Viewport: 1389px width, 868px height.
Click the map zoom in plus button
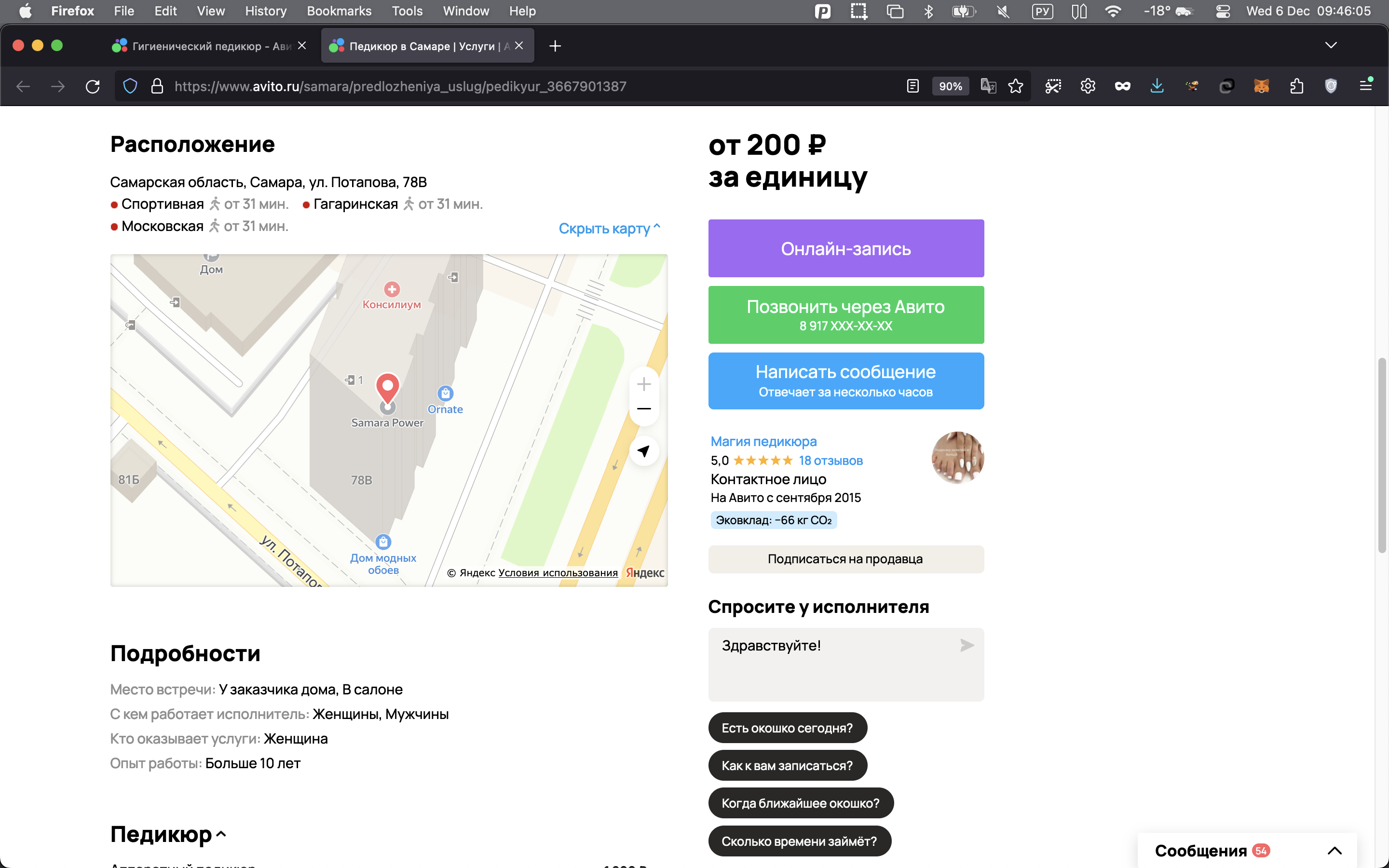click(644, 384)
